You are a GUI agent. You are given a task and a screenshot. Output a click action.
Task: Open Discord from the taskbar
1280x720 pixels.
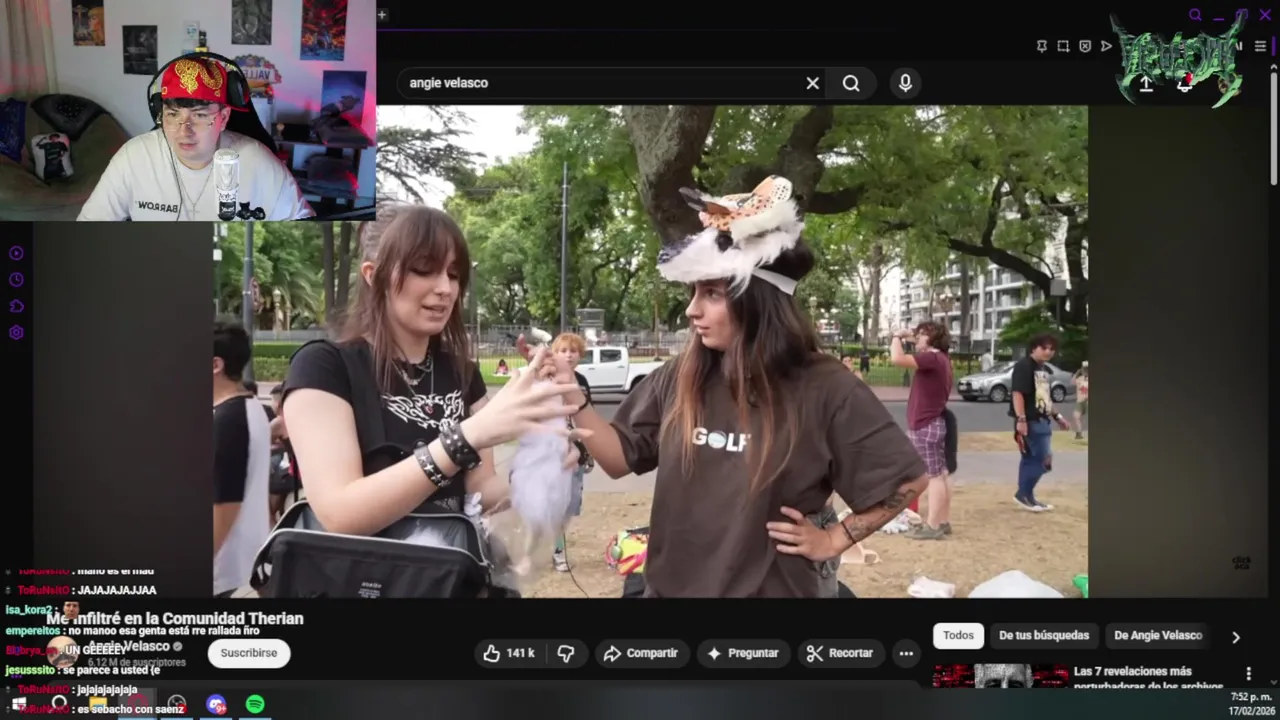pyautogui.click(x=216, y=704)
